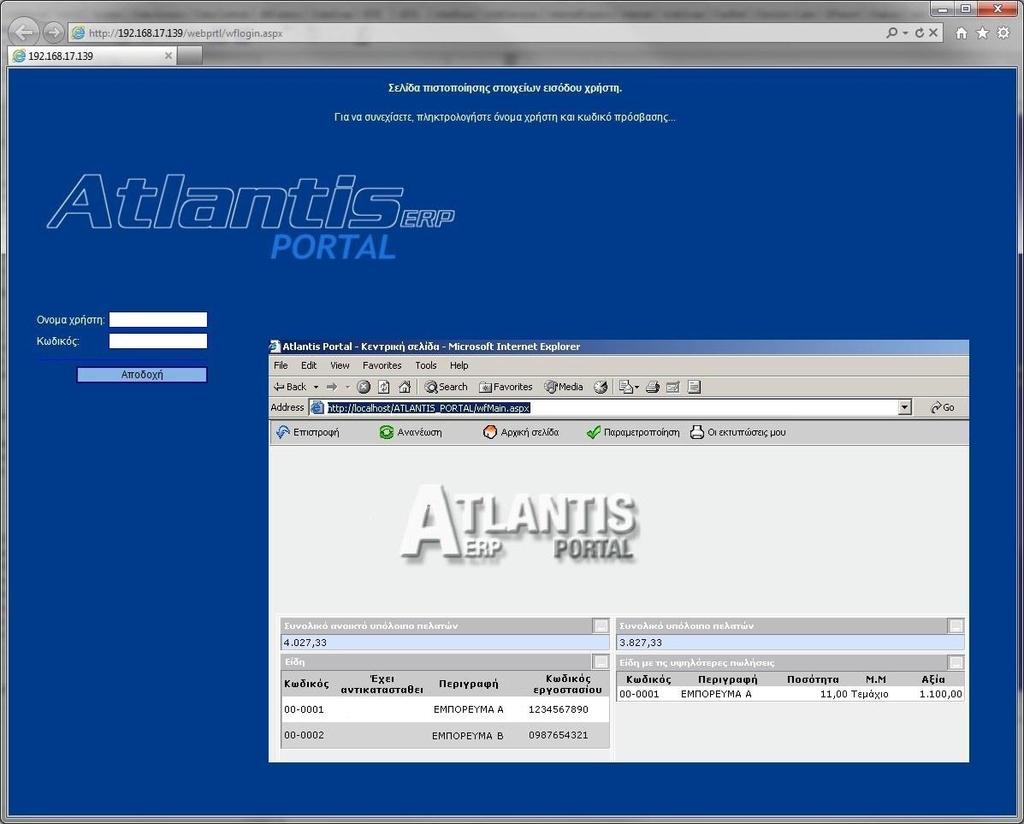Open the Home icon in outer browser
The width and height of the screenshot is (1024, 824).
961,33
